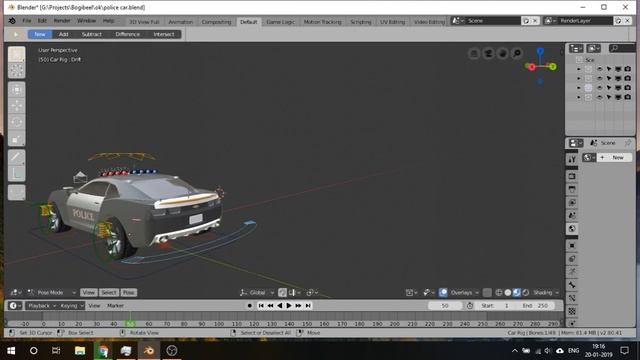
Task: Activate the Rotate tool
Action: [17, 122]
